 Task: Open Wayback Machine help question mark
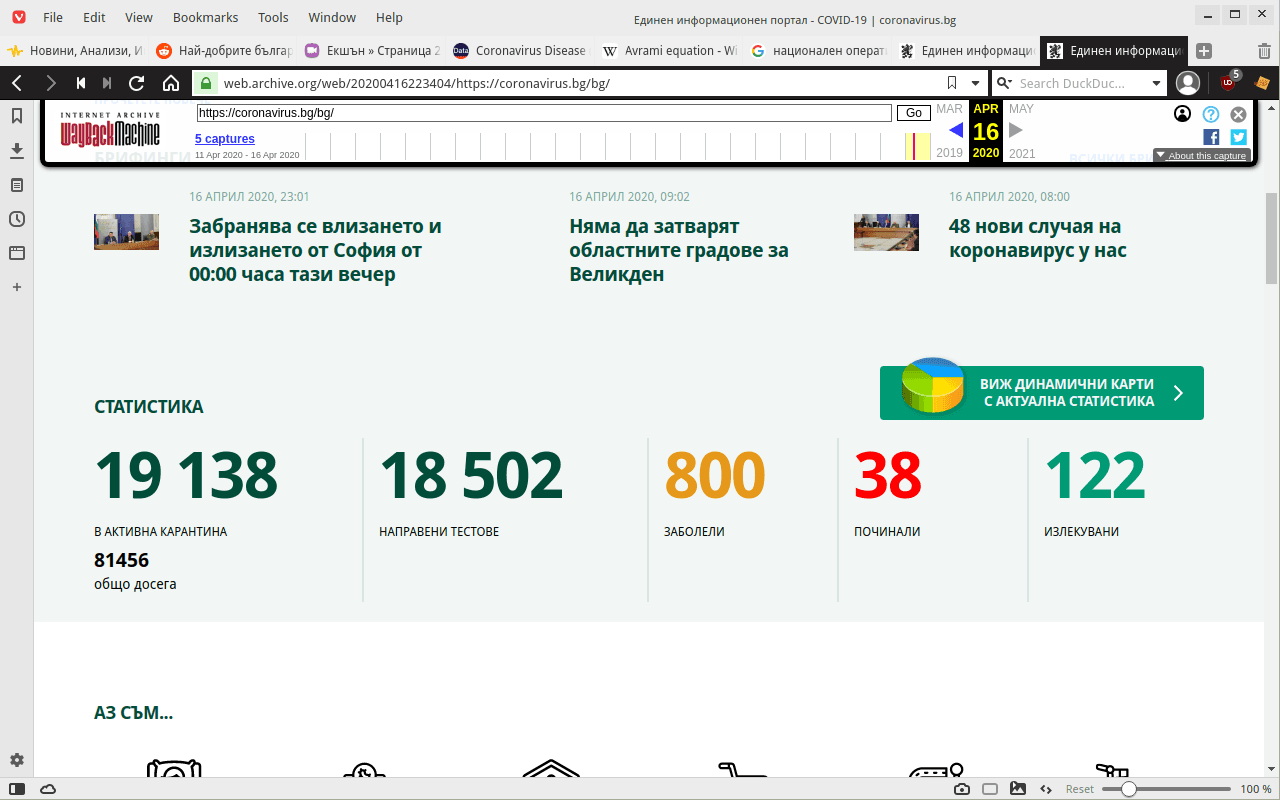[1211, 114]
